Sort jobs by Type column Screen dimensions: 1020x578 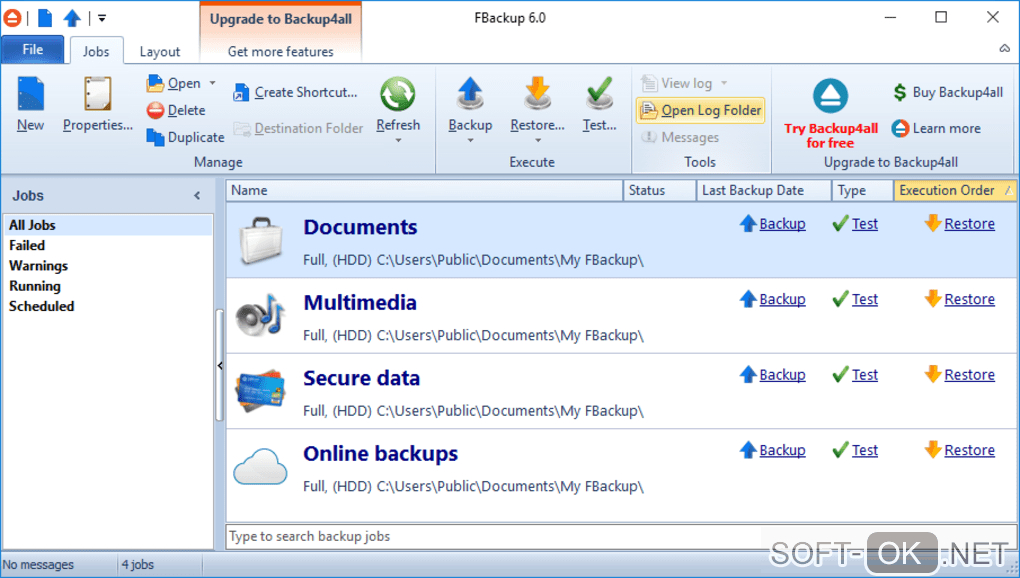tap(862, 190)
